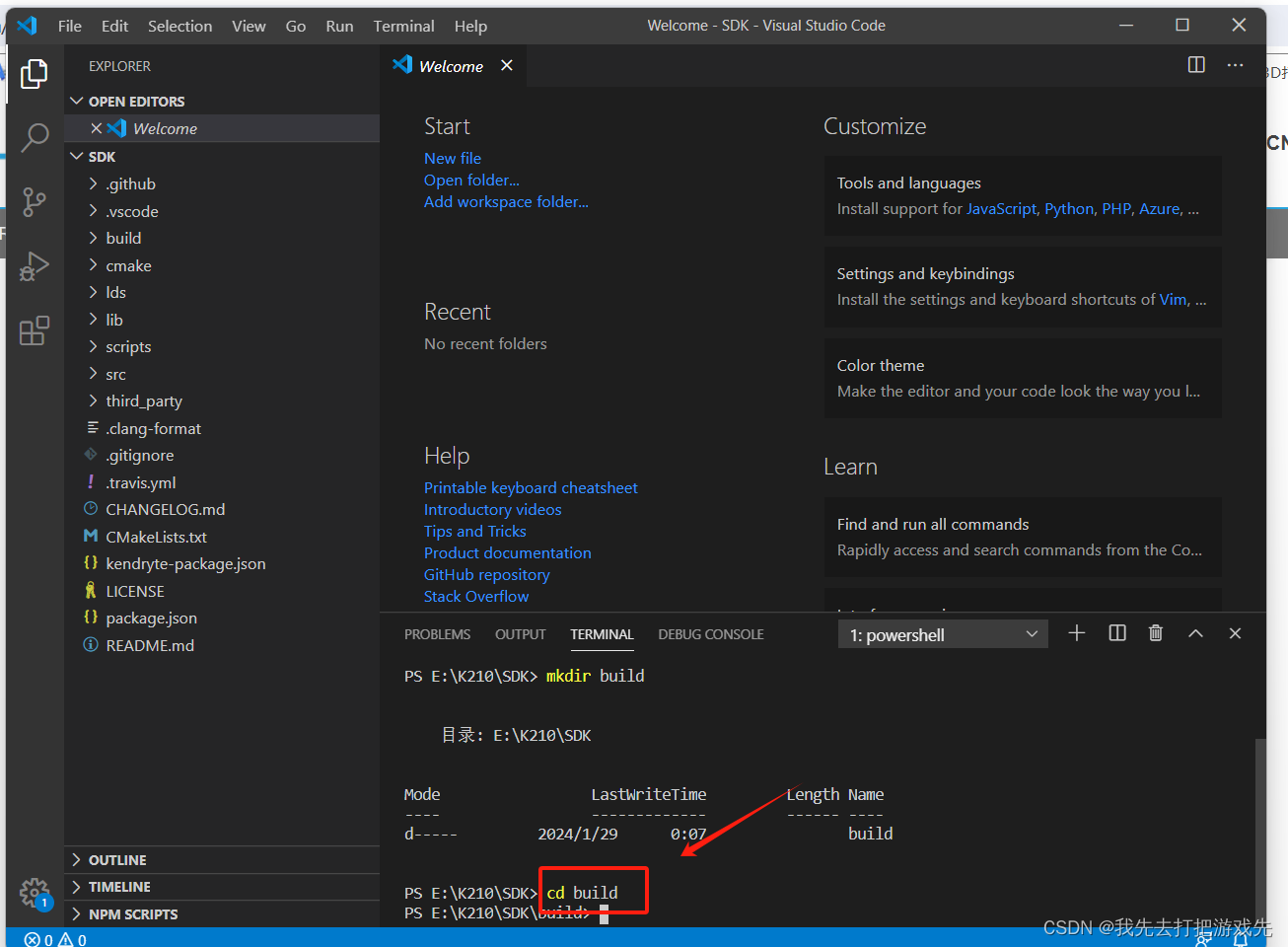
Task: Install JavaScript language support link
Action: coord(1001,209)
